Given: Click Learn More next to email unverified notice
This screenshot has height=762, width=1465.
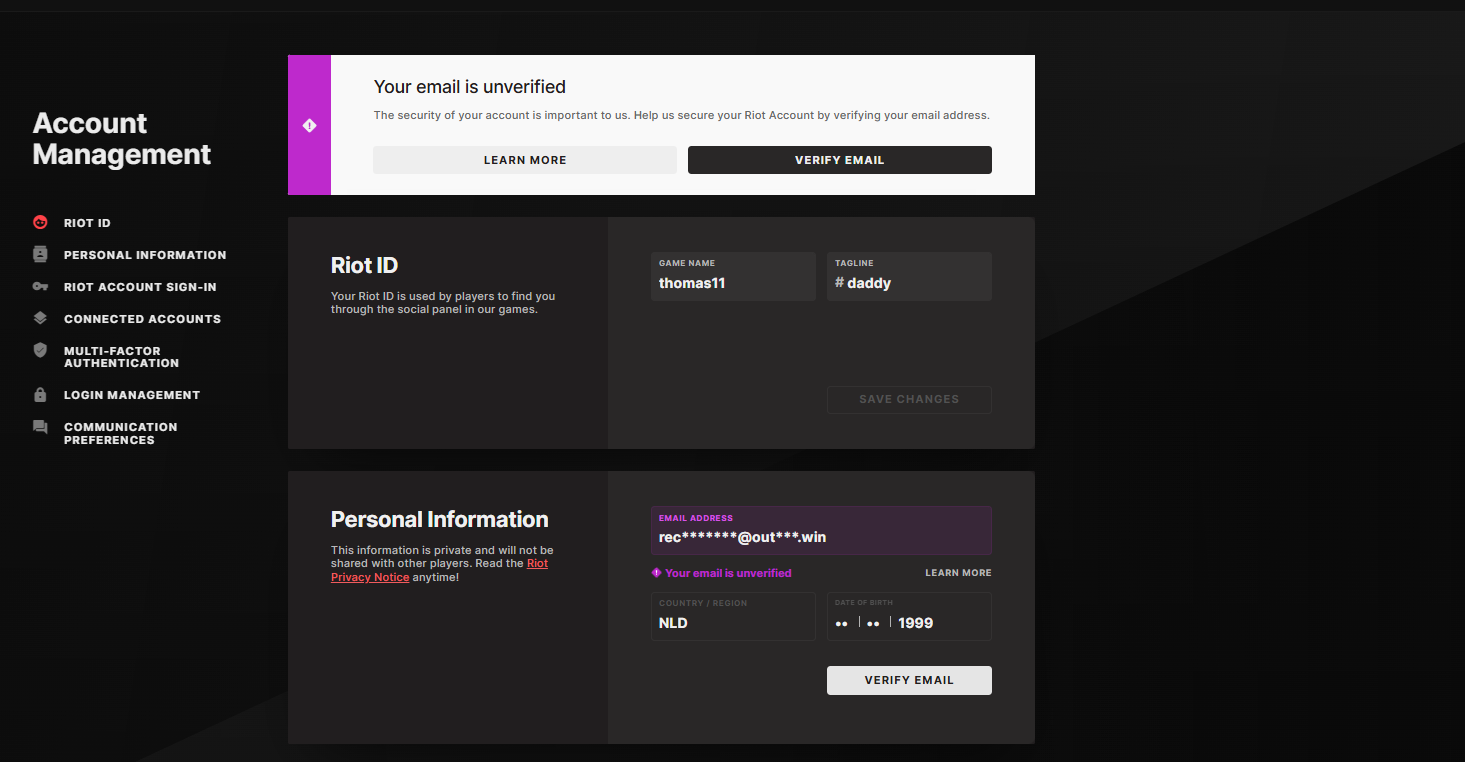Looking at the screenshot, I should tap(958, 573).
